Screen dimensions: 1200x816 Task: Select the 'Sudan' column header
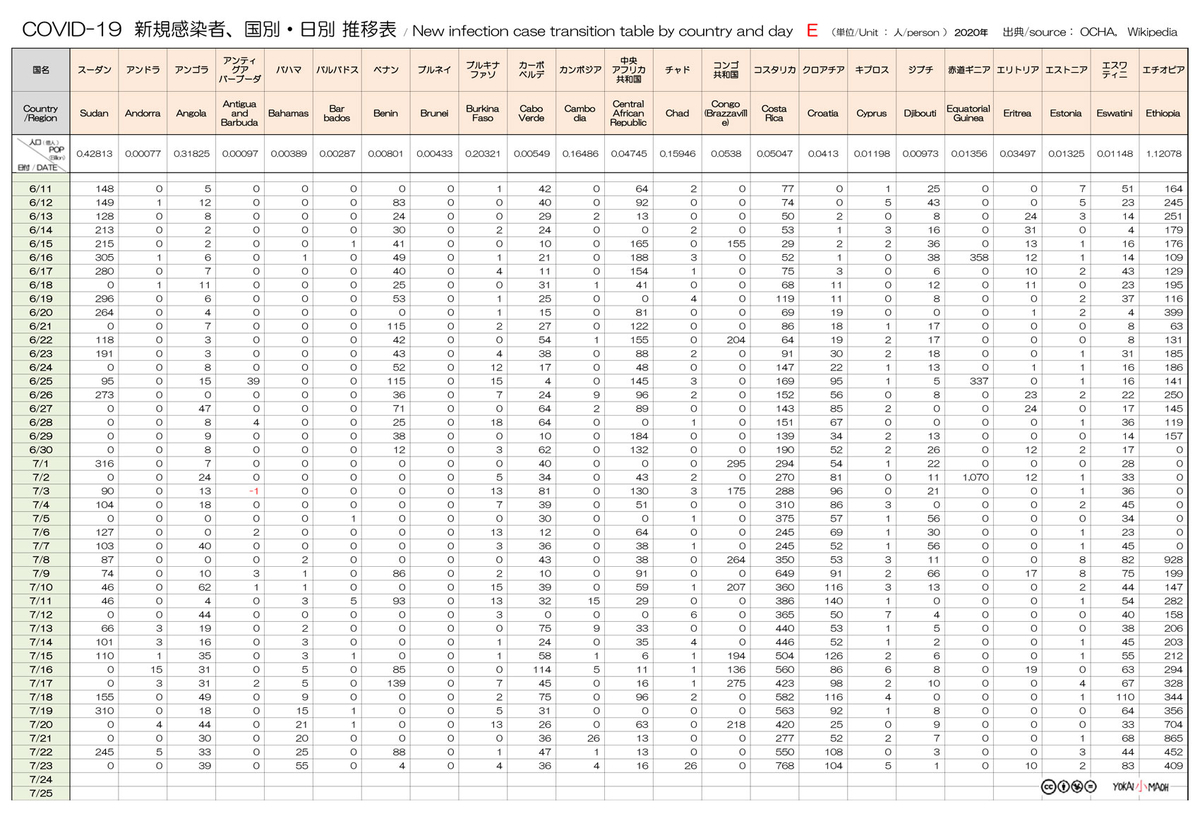point(94,113)
